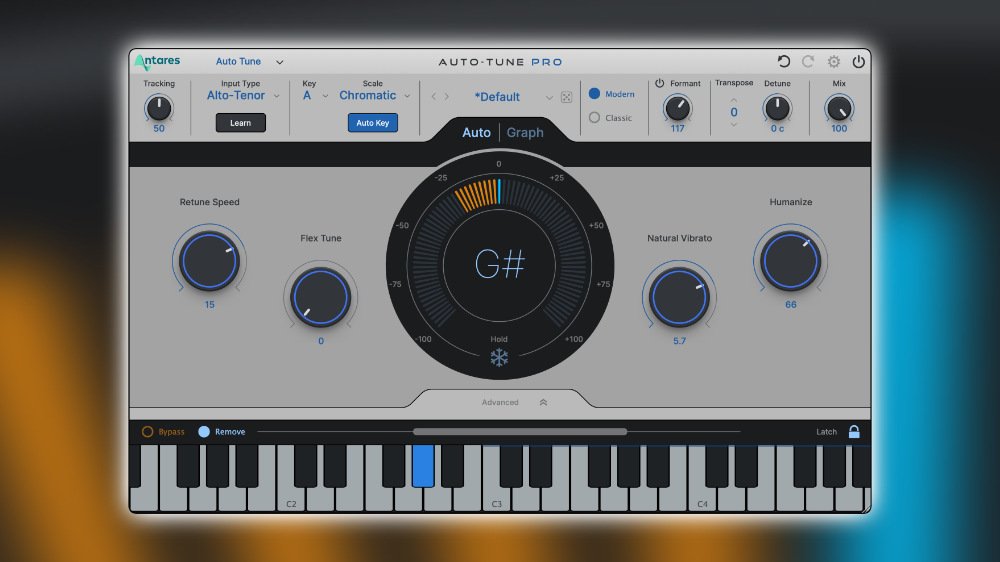Click the Flex Tune value 0

click(321, 341)
